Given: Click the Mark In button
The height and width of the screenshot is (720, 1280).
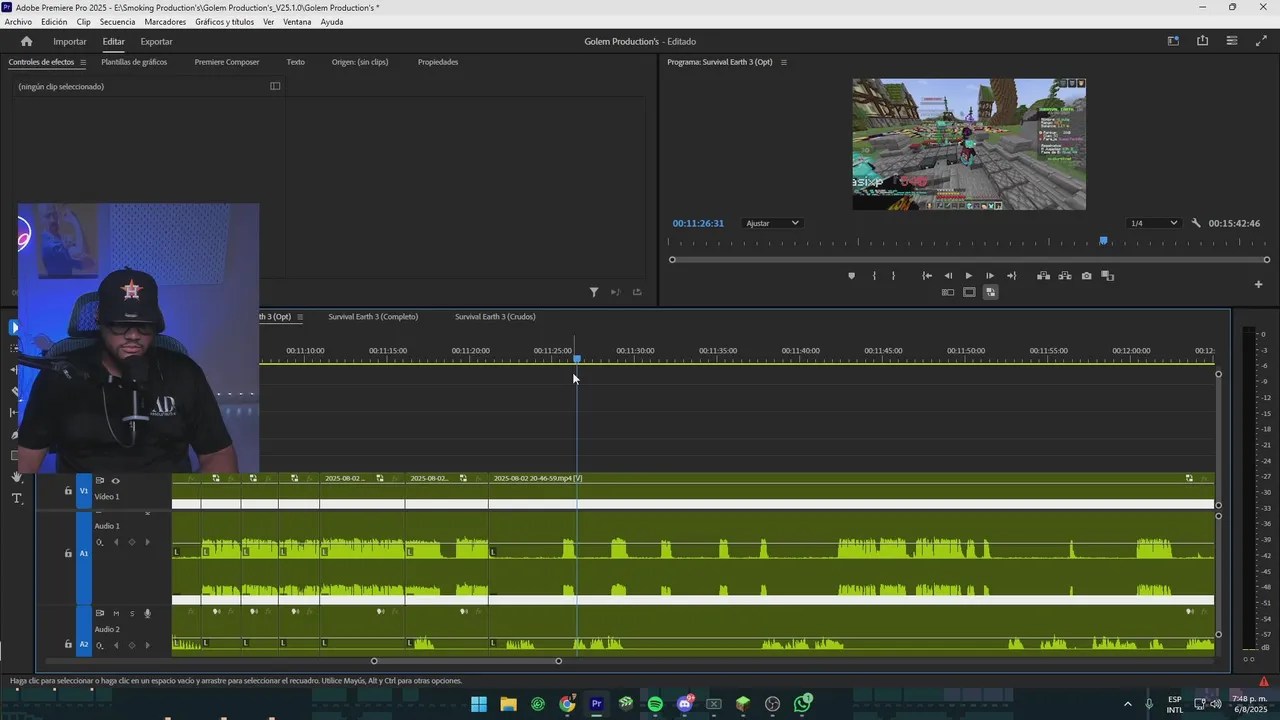Looking at the screenshot, I should (874, 276).
